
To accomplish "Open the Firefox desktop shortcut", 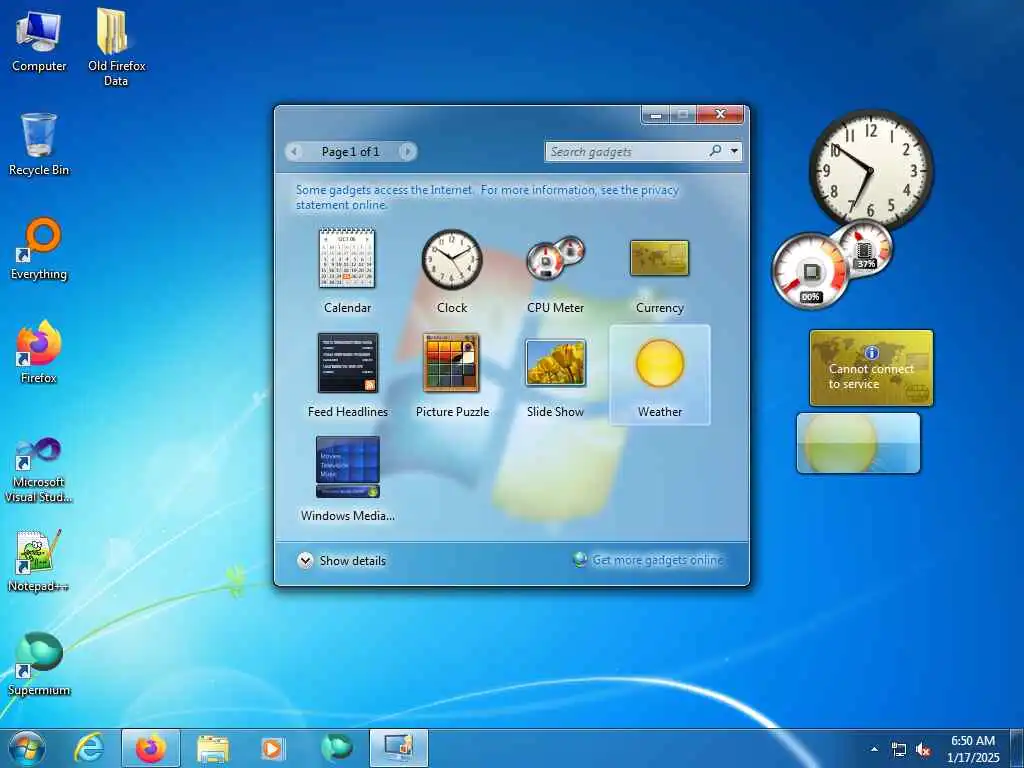I will point(39,351).
